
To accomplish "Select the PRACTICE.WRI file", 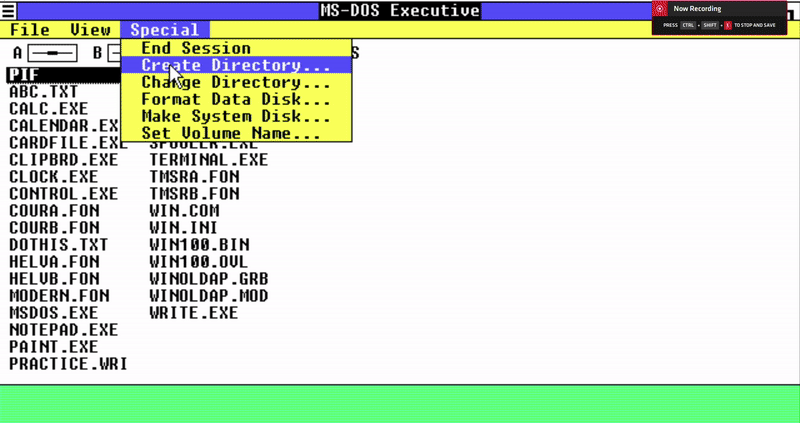I will point(68,364).
